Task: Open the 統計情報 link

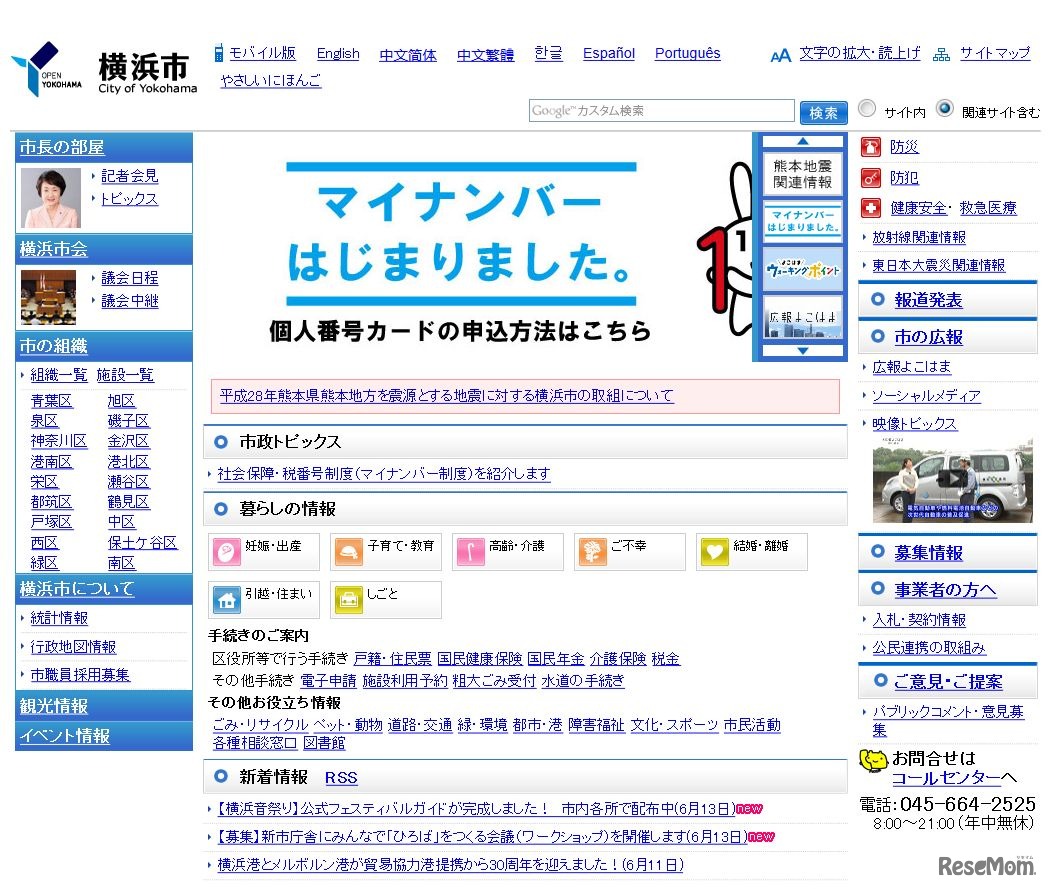Action: pyautogui.click(x=59, y=618)
